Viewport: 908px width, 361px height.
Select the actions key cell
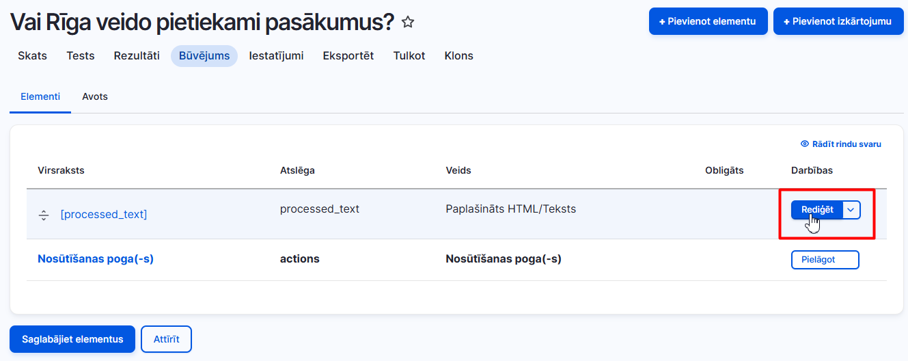(299, 259)
